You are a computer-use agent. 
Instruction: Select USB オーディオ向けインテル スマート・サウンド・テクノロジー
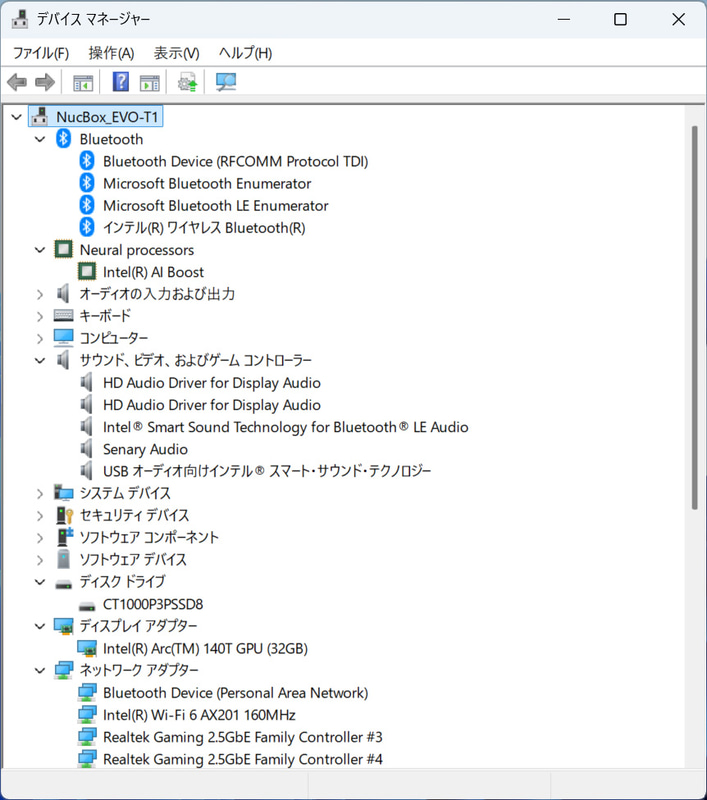pyautogui.click(x=267, y=471)
